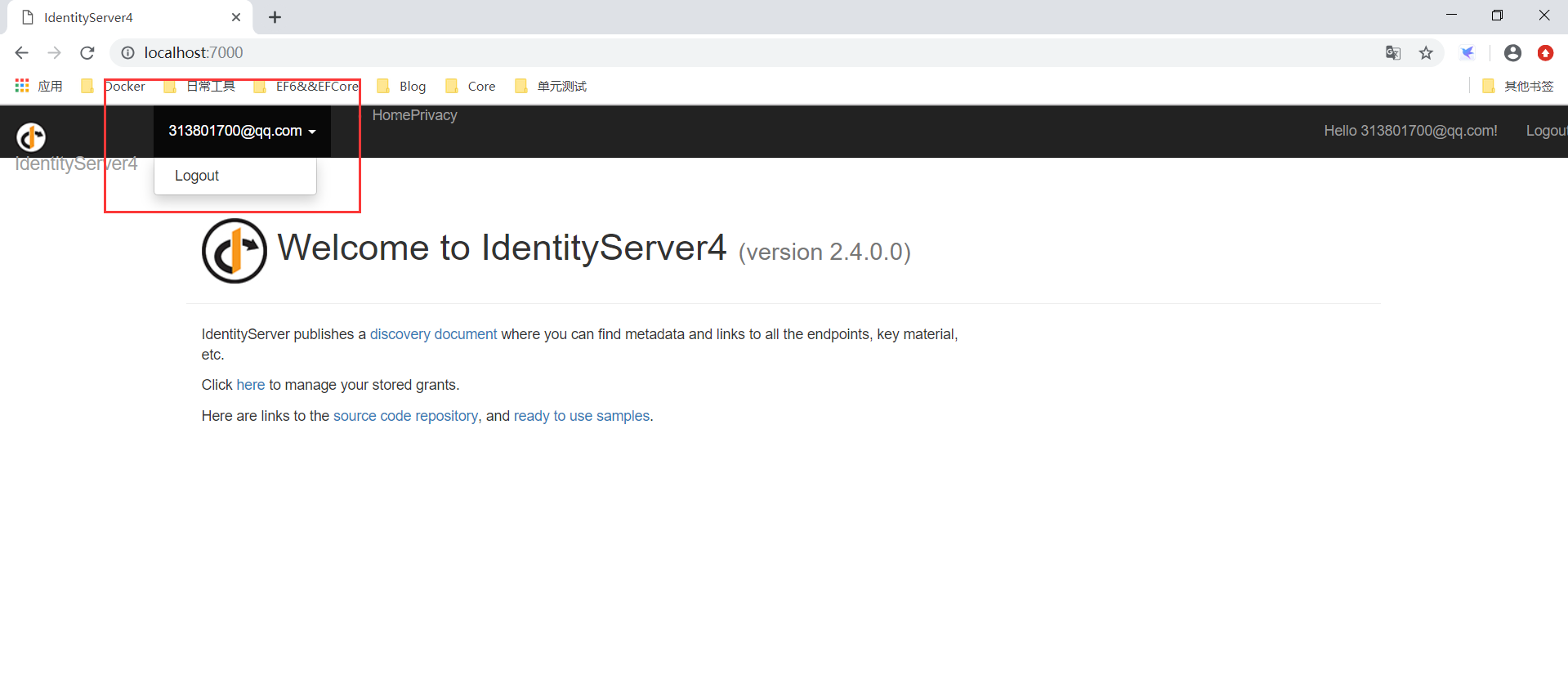Open the red Chrome update menu icon

click(1545, 53)
